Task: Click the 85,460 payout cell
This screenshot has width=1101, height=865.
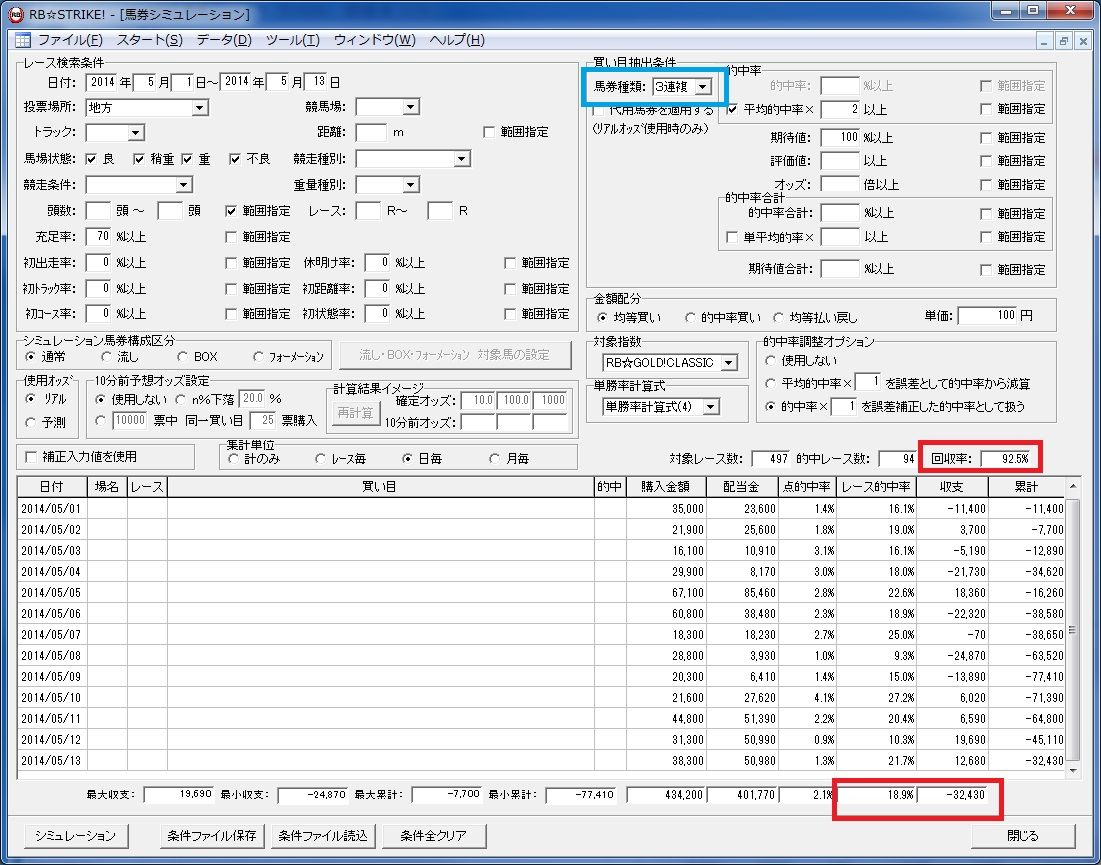Action: 741,593
